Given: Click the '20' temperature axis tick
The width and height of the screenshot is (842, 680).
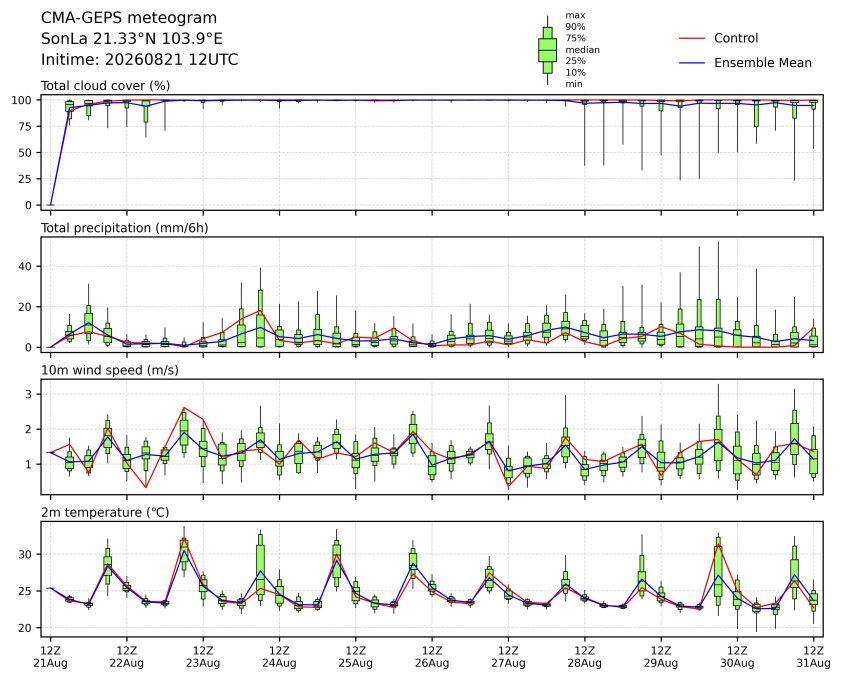Looking at the screenshot, I should 26,628.
